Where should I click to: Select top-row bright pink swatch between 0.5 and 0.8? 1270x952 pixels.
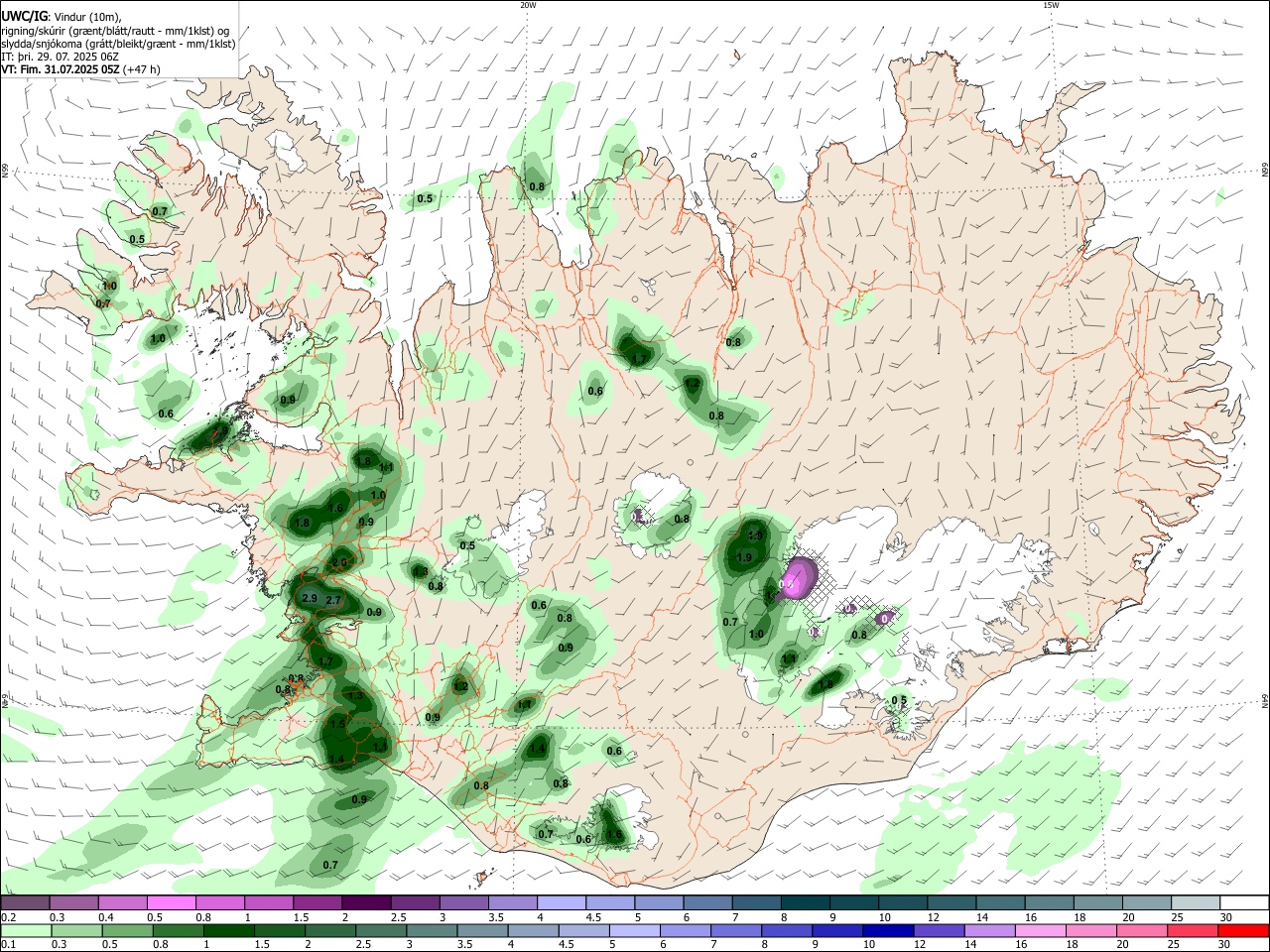pyautogui.click(x=172, y=902)
